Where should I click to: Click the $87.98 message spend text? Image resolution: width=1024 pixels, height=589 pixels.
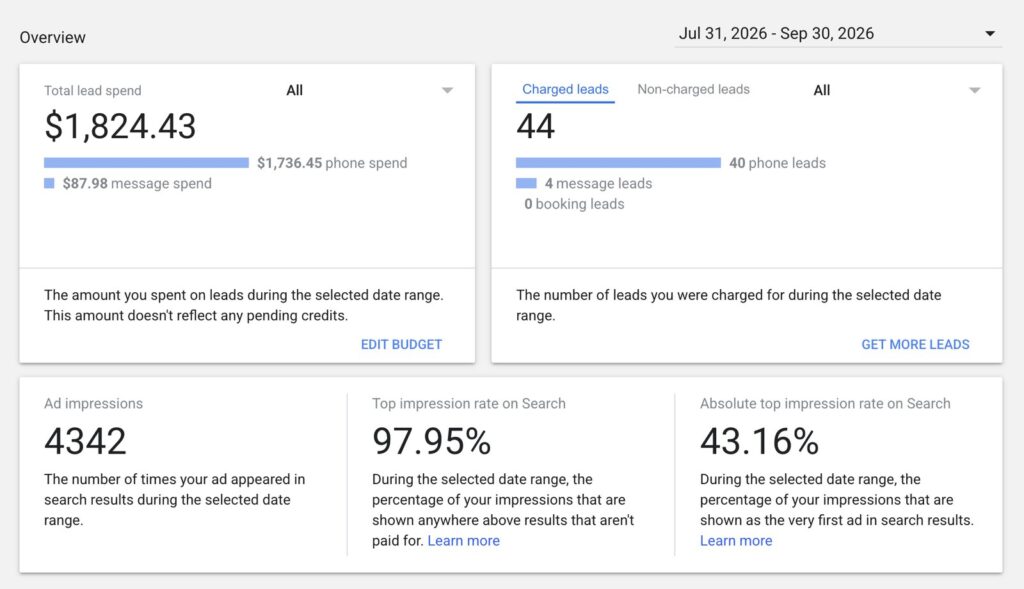[137, 183]
